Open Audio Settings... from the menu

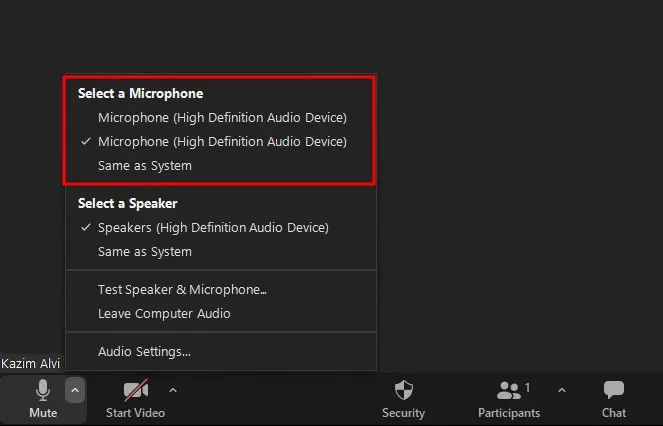144,351
